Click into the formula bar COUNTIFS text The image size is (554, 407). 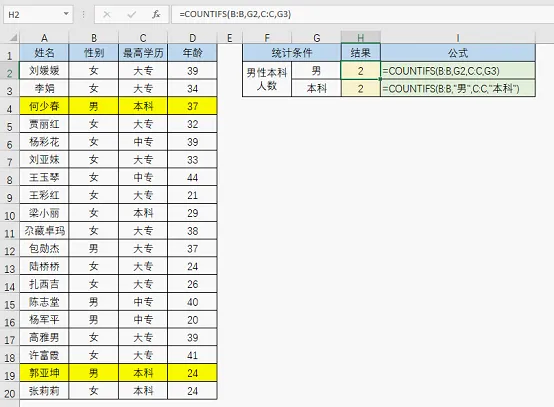(235, 14)
